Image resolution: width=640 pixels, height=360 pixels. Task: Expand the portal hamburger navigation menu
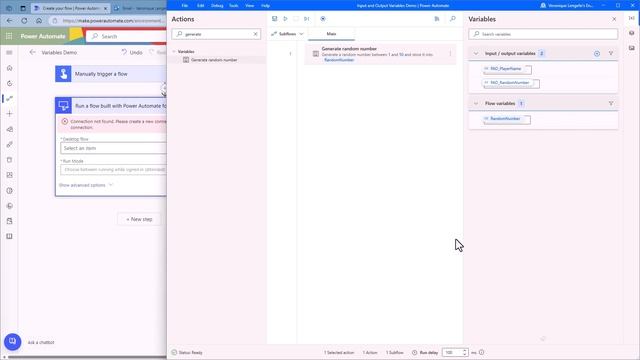9,53
